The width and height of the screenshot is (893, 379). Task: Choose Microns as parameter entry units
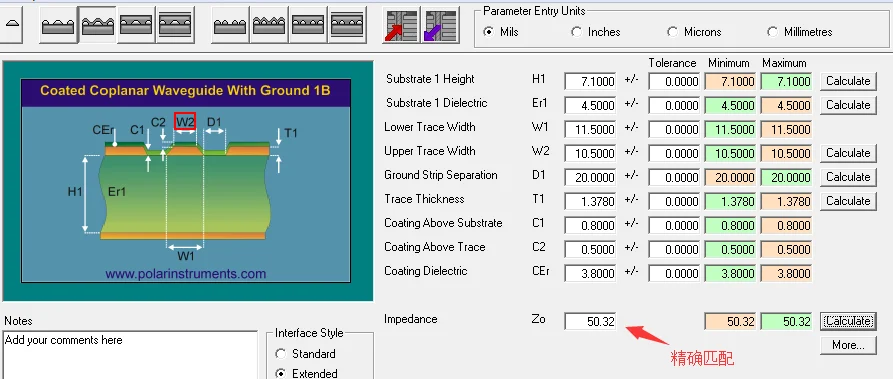694,32
